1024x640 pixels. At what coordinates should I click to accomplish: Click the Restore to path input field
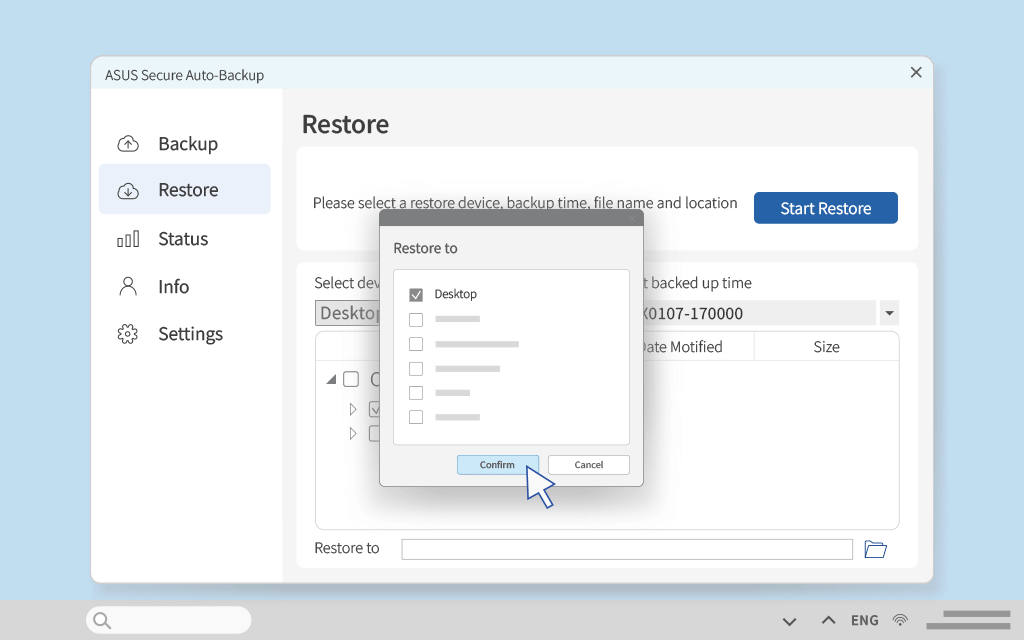(x=627, y=549)
